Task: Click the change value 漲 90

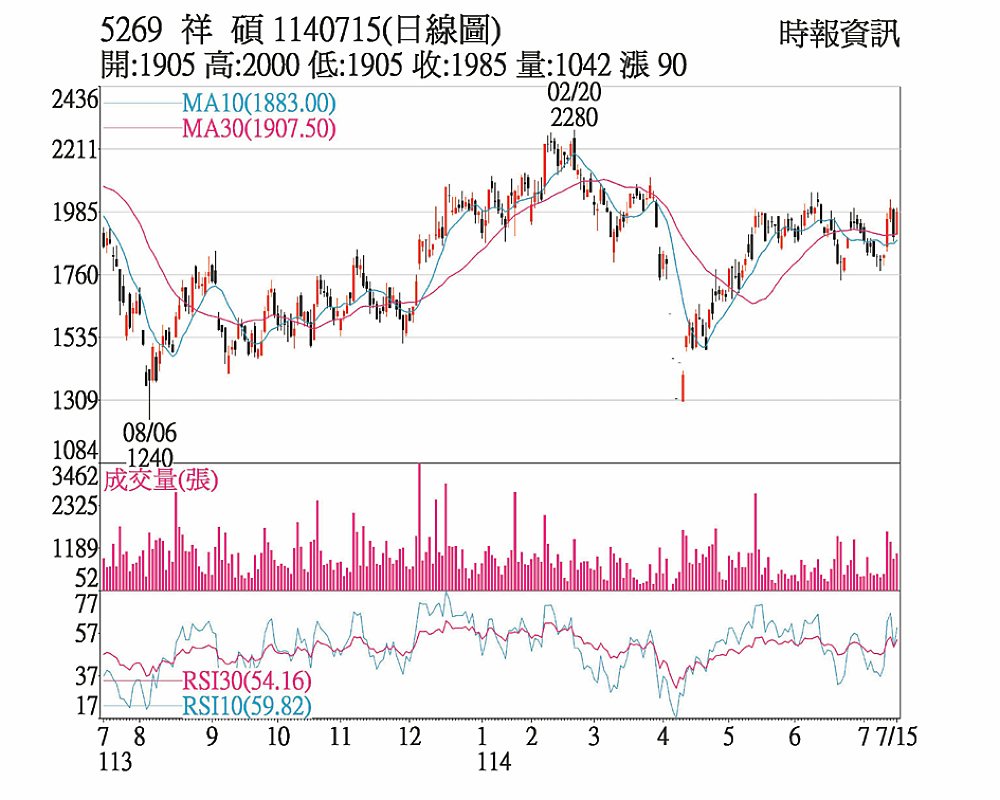Action: click(653, 65)
